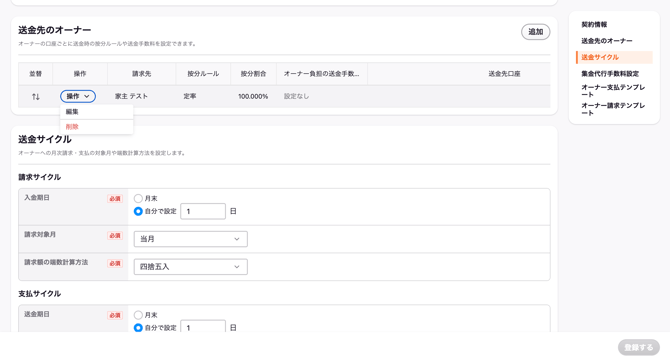Image resolution: width=670 pixels, height=362 pixels.
Task: Open the 請求対象月 dropdown showing 当月
Action: [191, 239]
